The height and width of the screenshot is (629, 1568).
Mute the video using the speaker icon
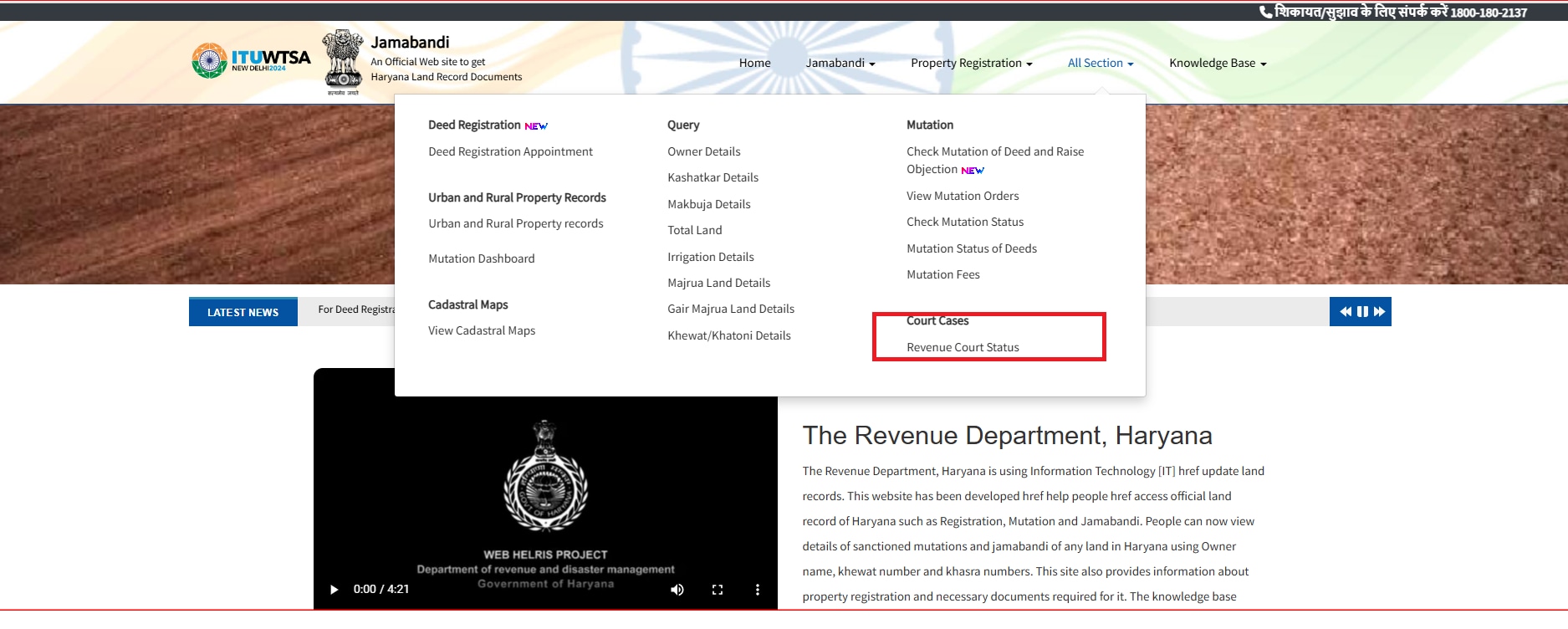[x=677, y=590]
